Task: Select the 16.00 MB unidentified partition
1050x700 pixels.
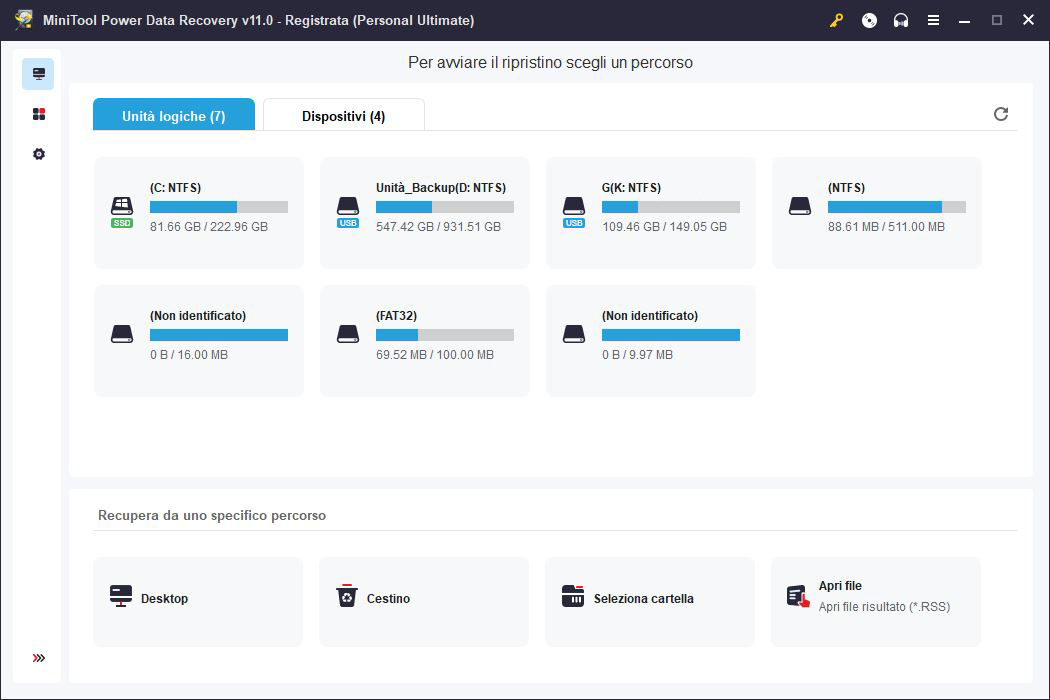Action: pos(199,340)
